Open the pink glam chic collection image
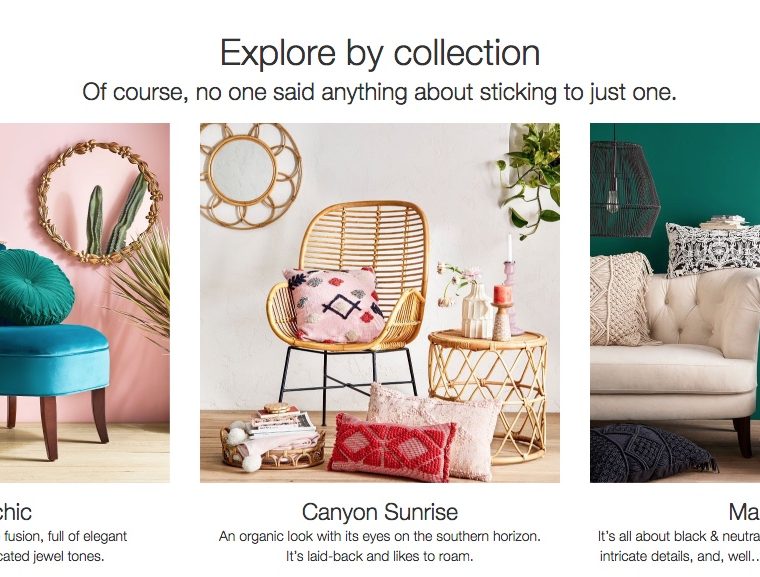 pos(85,303)
